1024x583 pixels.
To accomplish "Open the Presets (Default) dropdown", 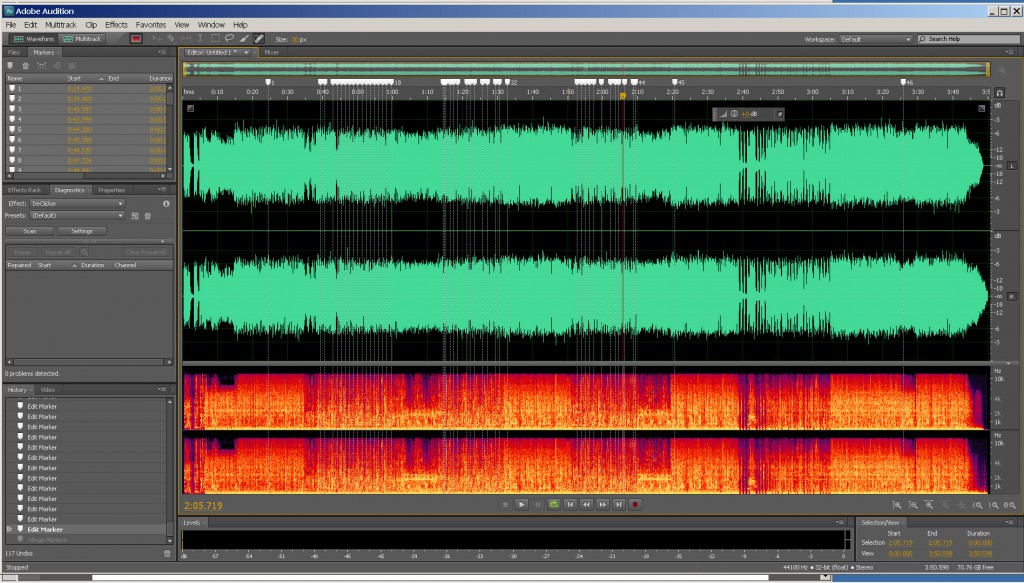I will point(76,215).
